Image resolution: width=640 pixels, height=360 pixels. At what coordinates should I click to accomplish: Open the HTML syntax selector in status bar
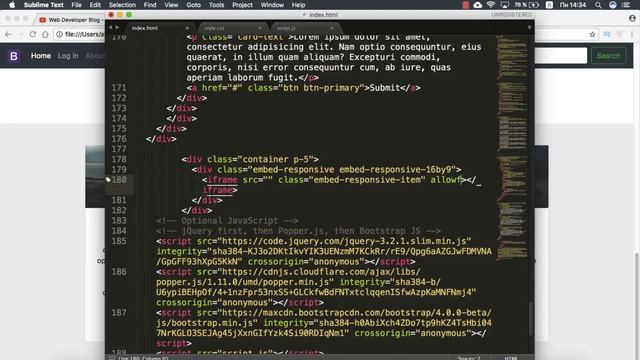pyautogui.click(x=511, y=358)
